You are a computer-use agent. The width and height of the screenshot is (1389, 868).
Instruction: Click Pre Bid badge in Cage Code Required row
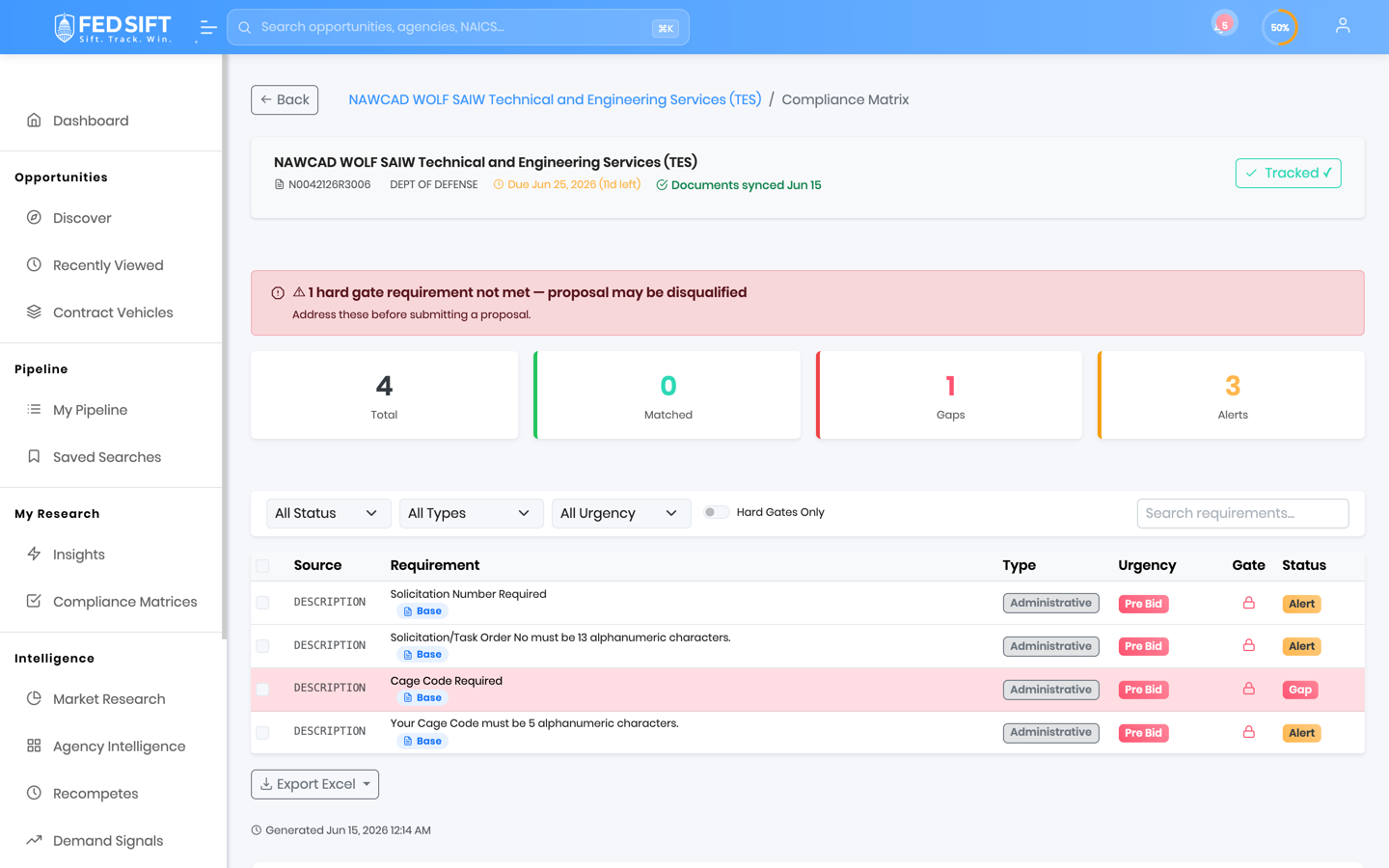pos(1143,690)
